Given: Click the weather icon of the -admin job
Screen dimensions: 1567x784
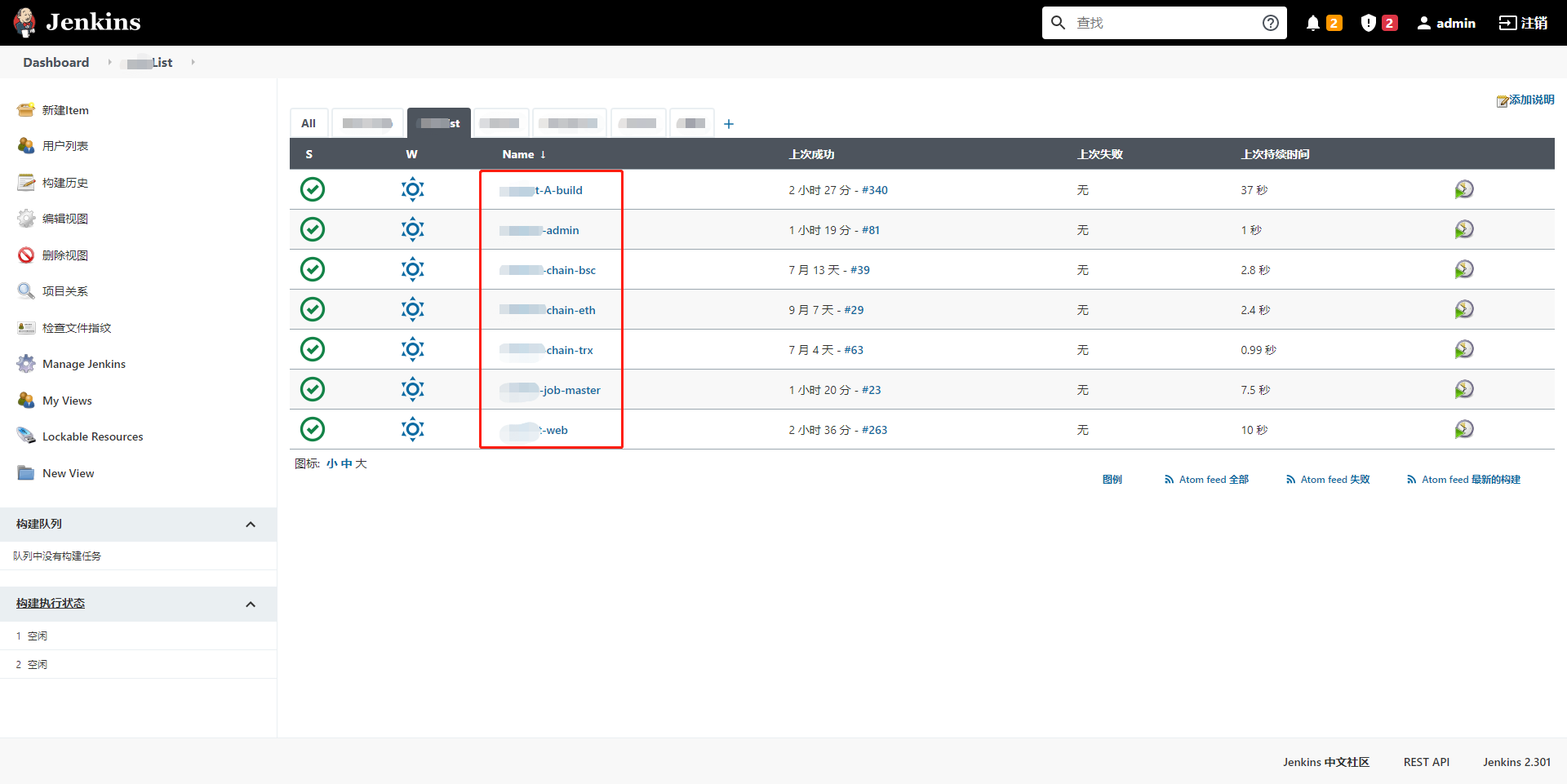Looking at the screenshot, I should coord(413,229).
